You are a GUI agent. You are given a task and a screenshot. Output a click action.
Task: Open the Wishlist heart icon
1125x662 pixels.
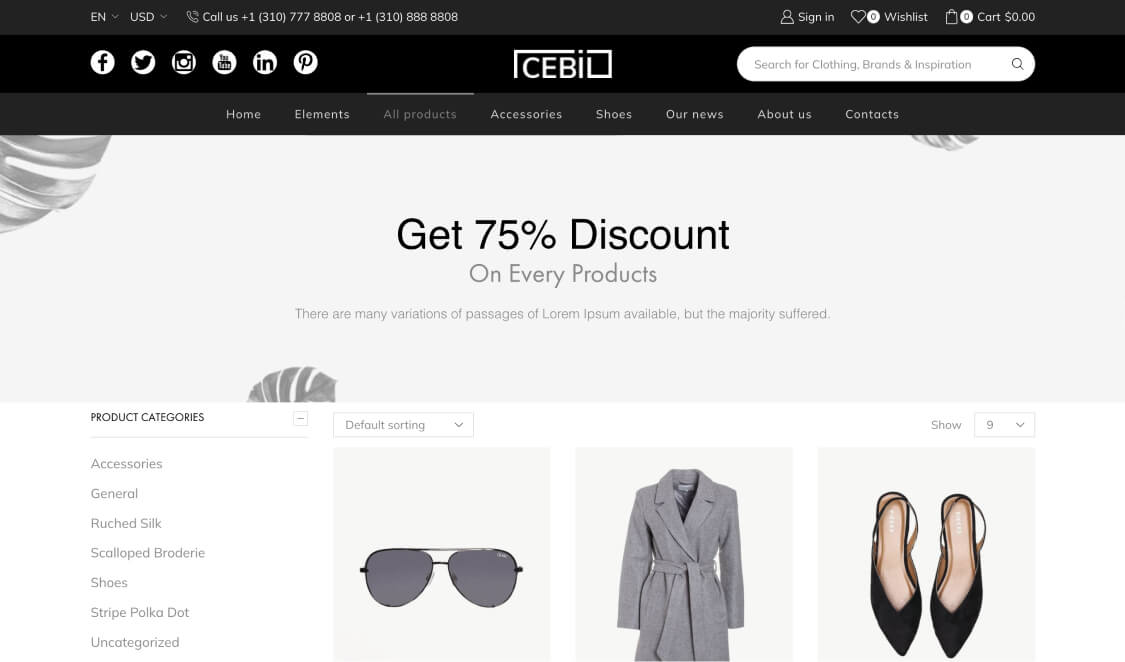tap(857, 16)
